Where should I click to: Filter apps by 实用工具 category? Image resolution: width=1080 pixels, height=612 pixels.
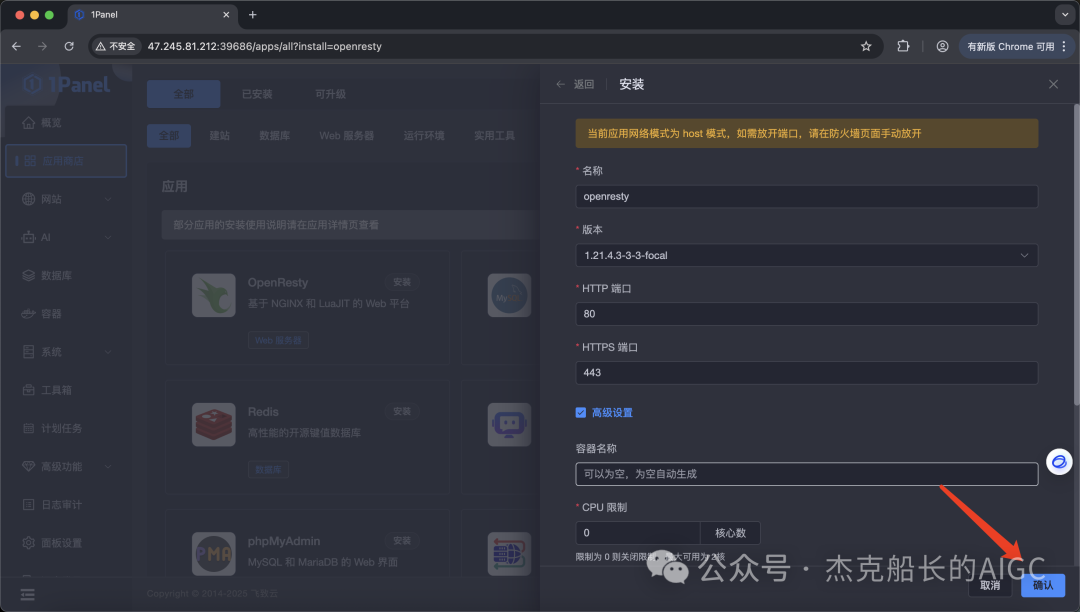pyautogui.click(x=494, y=136)
